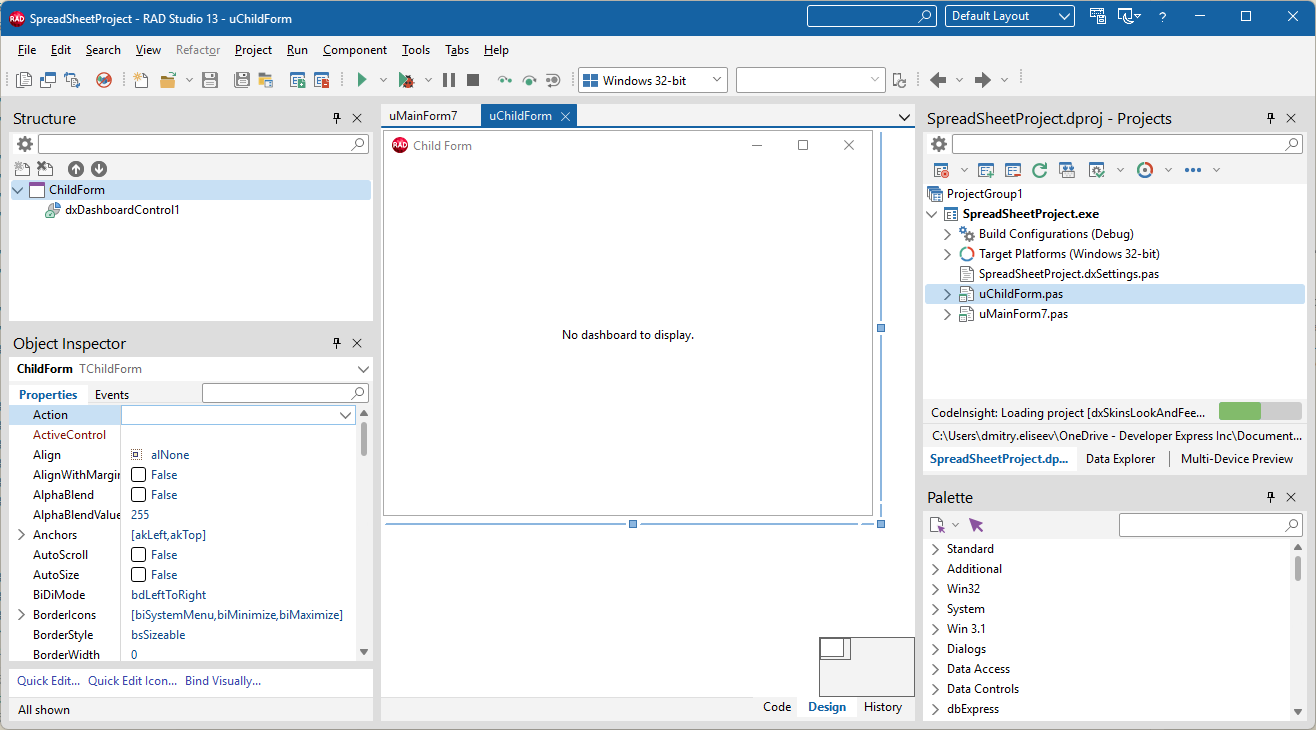
Task: Toggle the AlphaBlend checkbox
Action: coord(139,495)
